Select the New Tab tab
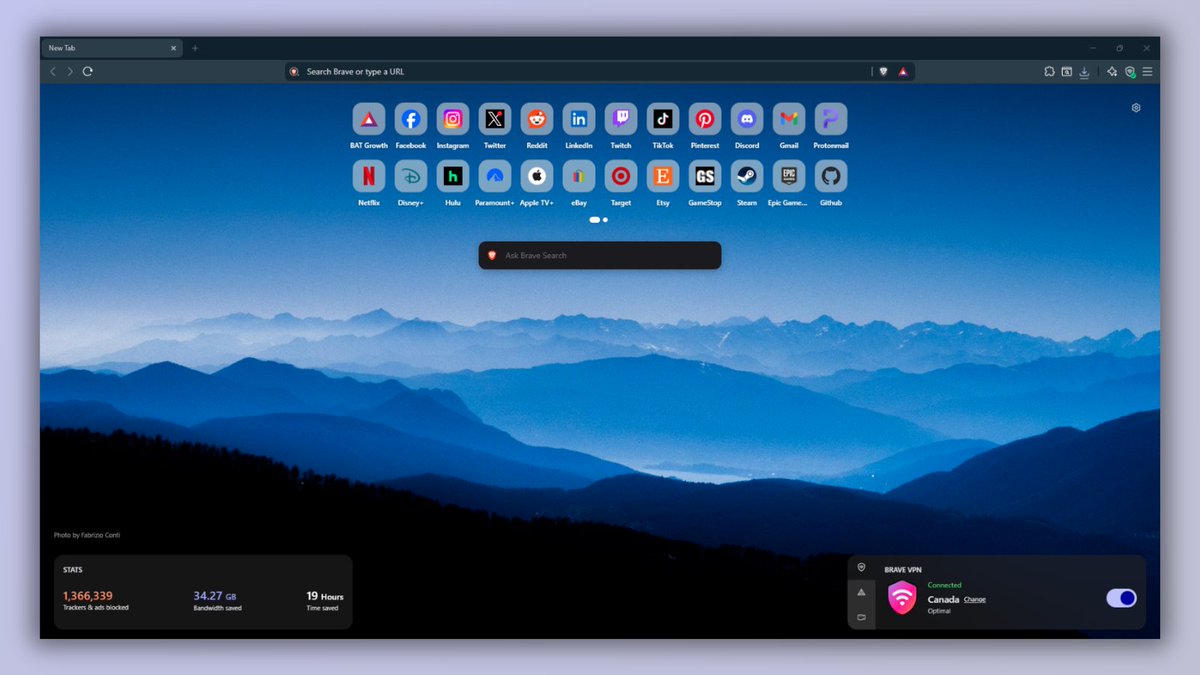The image size is (1200, 675). pyautogui.click(x=111, y=48)
